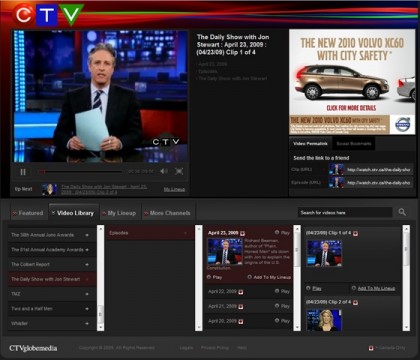Play Clip 1 of 4
This screenshot has height=360, width=420.
[314, 288]
